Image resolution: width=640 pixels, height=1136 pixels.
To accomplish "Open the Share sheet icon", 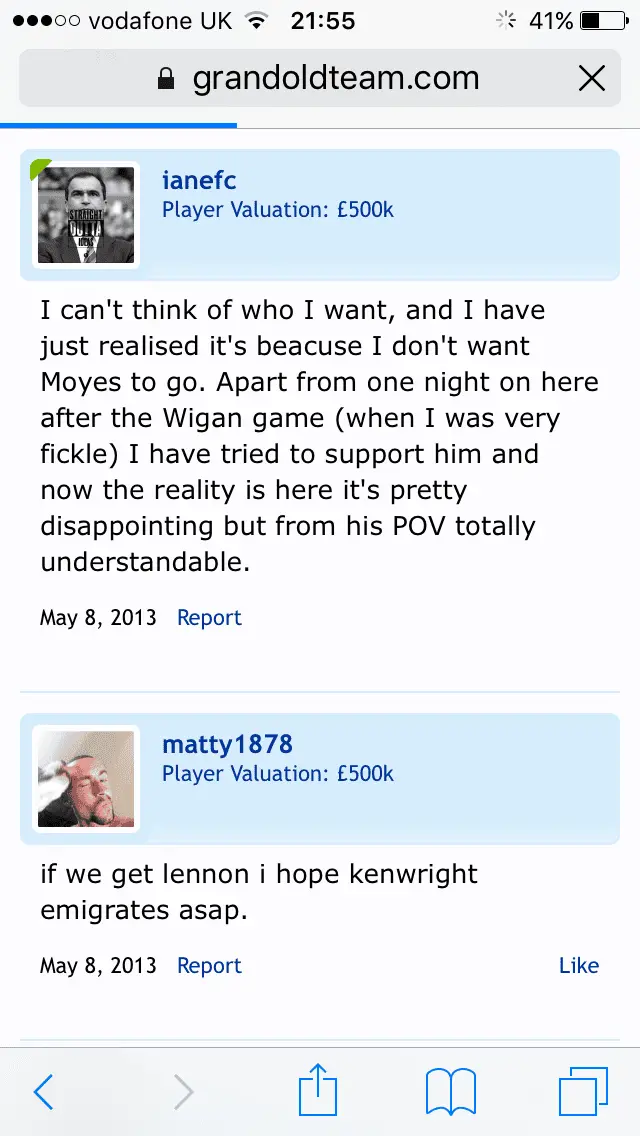I will (319, 1089).
